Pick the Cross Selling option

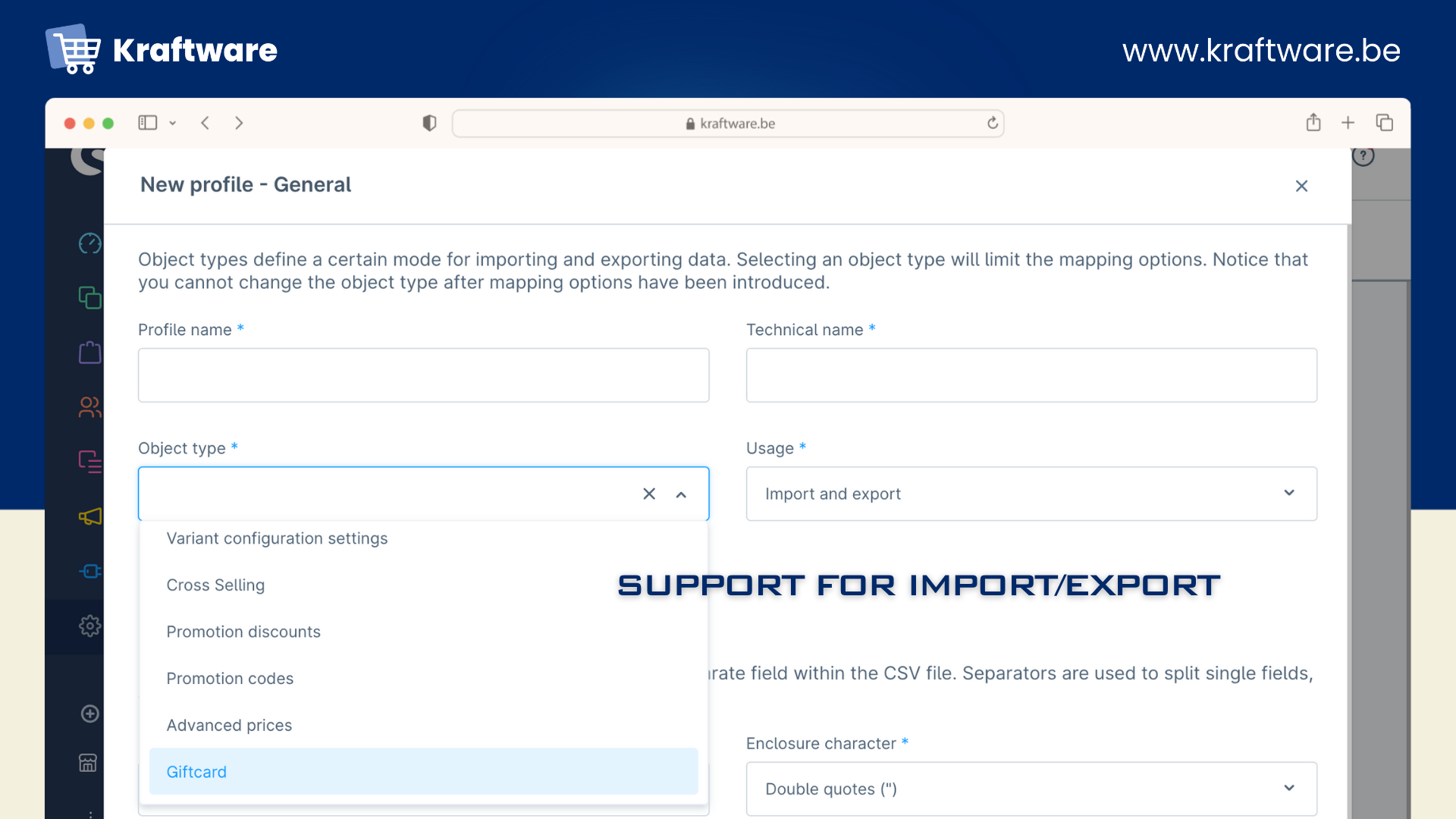[x=215, y=585]
